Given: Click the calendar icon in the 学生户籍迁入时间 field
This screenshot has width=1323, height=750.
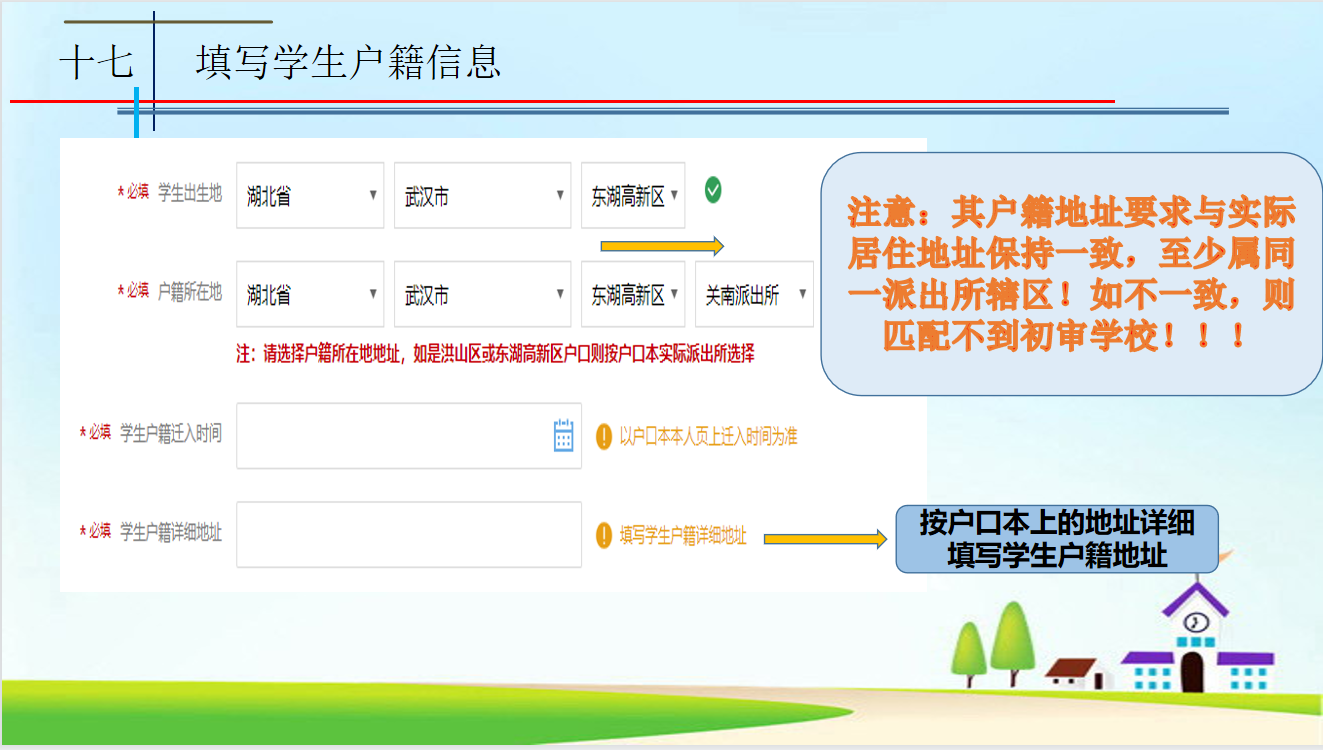Looking at the screenshot, I should click(x=564, y=435).
